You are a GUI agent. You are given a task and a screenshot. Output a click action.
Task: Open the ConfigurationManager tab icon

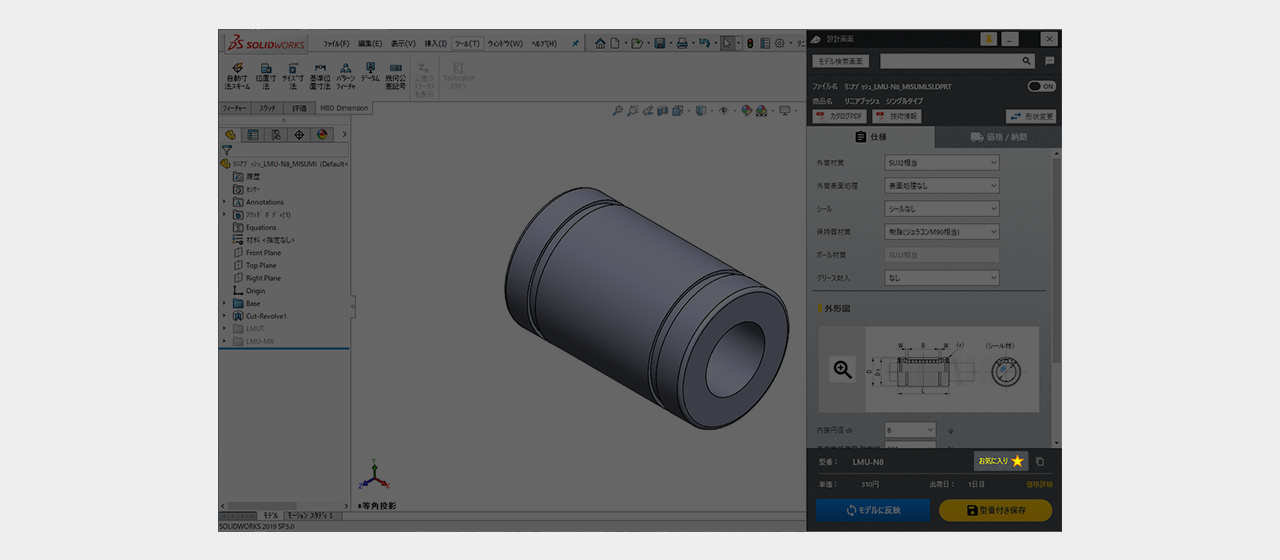pyautogui.click(x=276, y=134)
